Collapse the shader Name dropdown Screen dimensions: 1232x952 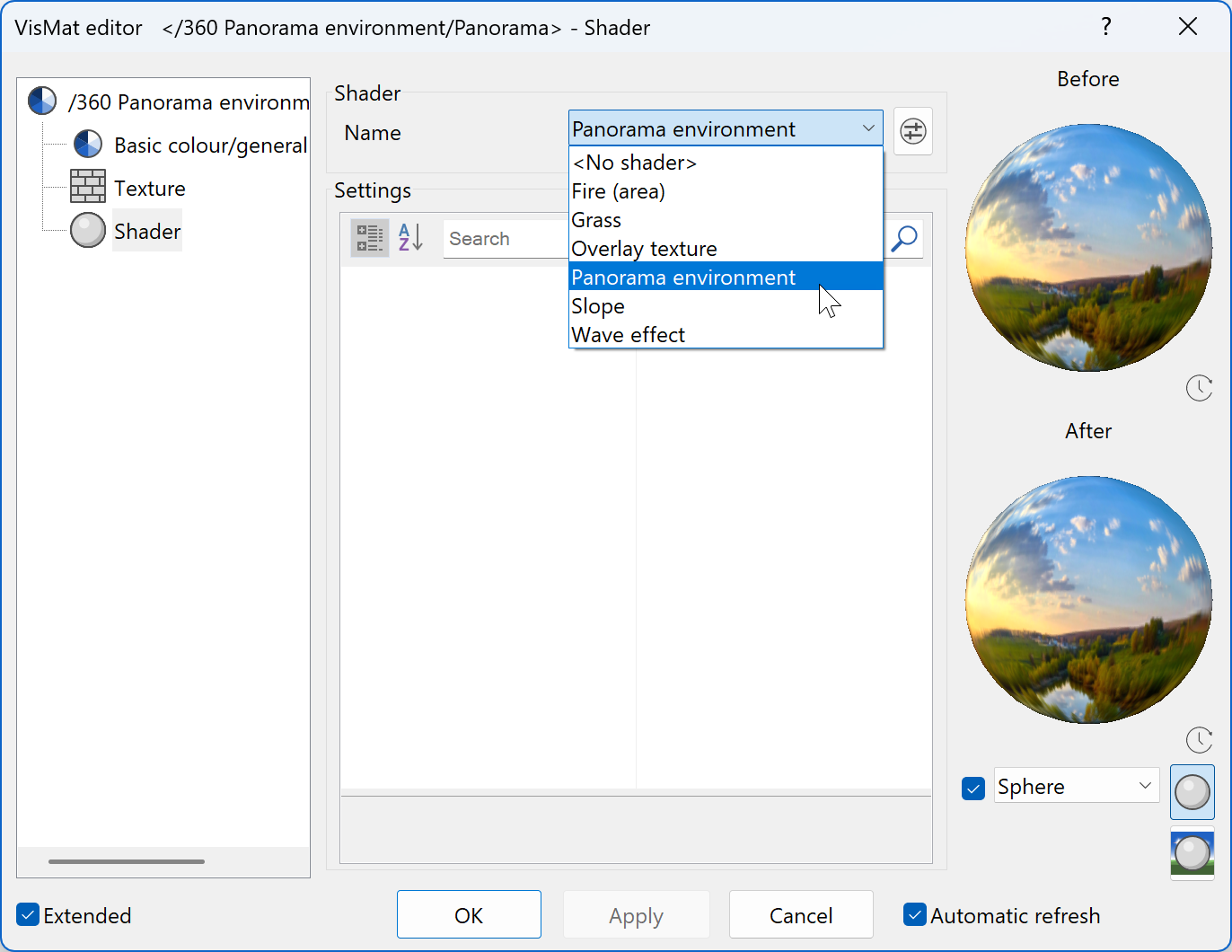click(867, 128)
